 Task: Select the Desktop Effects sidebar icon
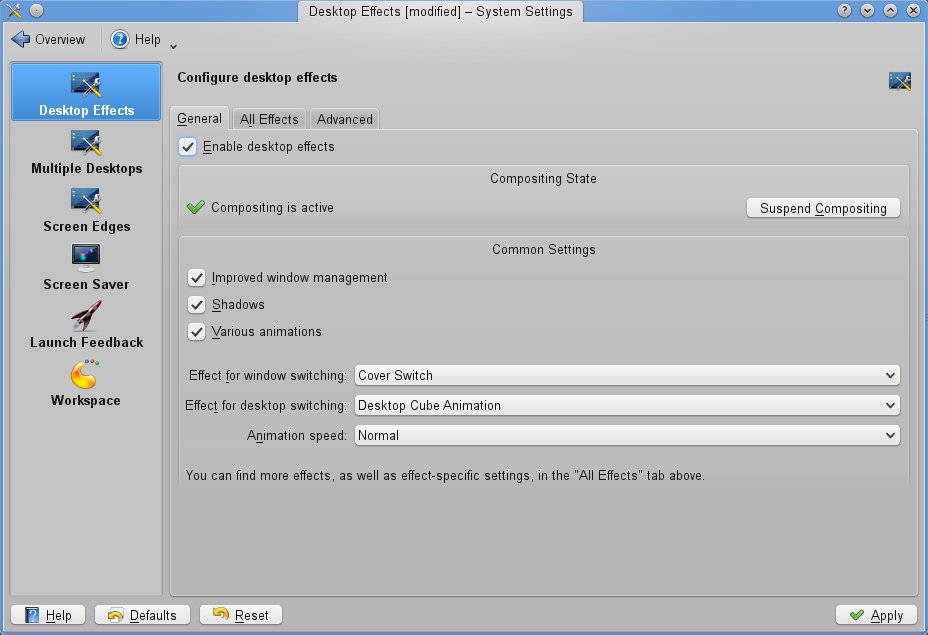[86, 85]
